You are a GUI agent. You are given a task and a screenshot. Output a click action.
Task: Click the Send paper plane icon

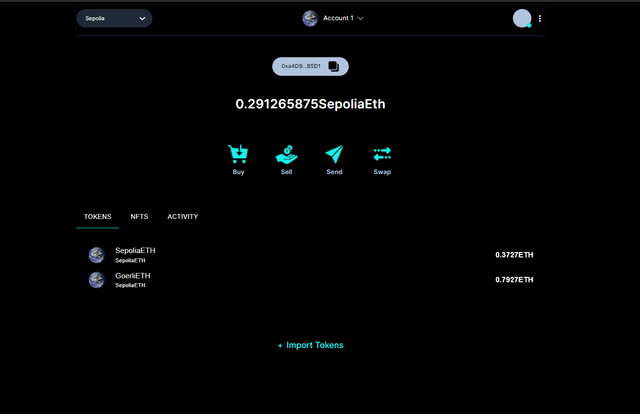click(x=334, y=154)
